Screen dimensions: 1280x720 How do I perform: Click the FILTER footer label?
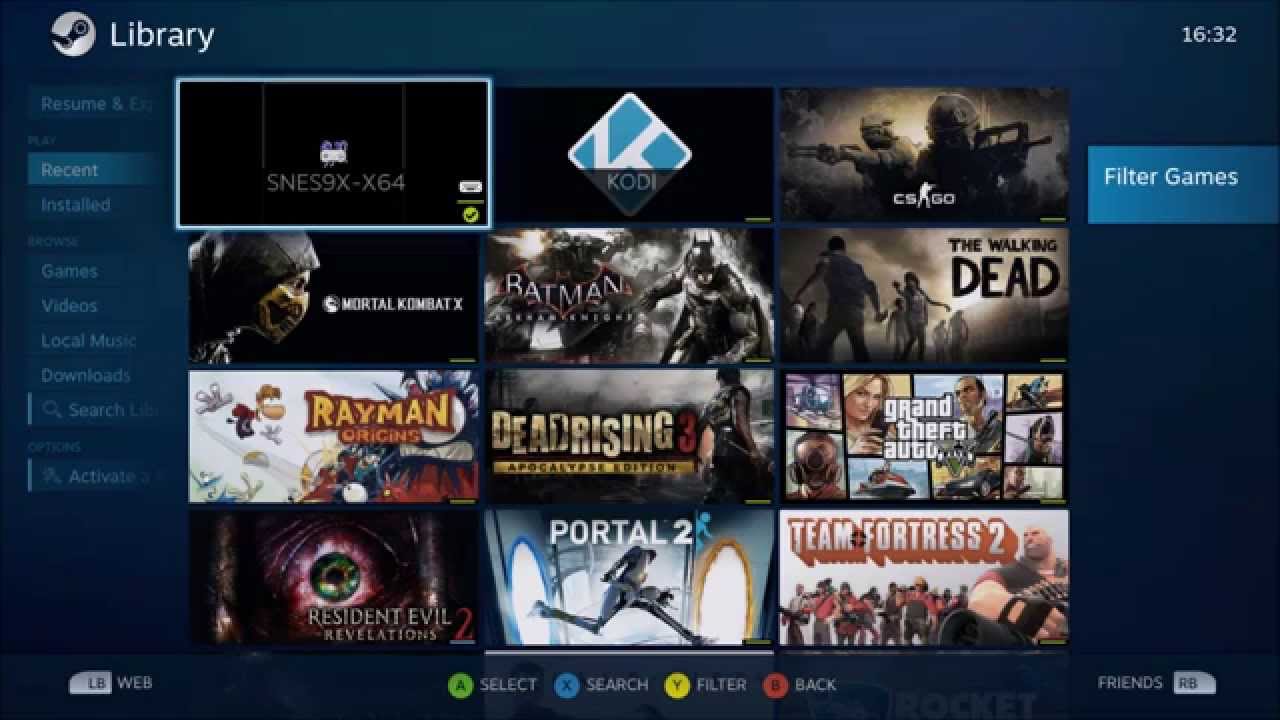721,685
